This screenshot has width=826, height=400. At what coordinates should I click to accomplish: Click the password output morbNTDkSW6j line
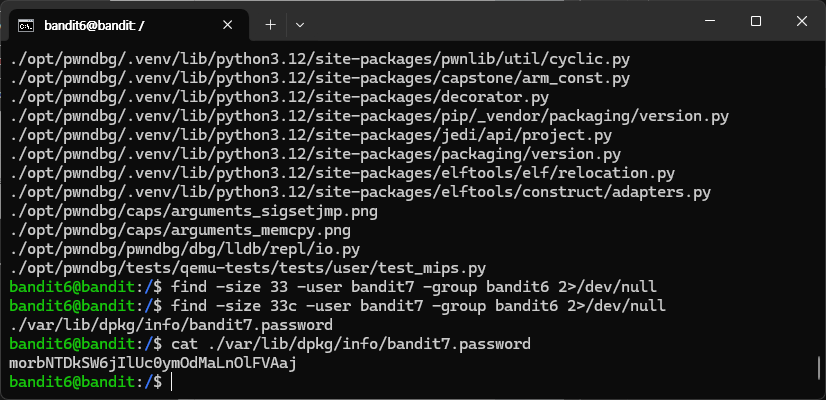[x=152, y=363]
